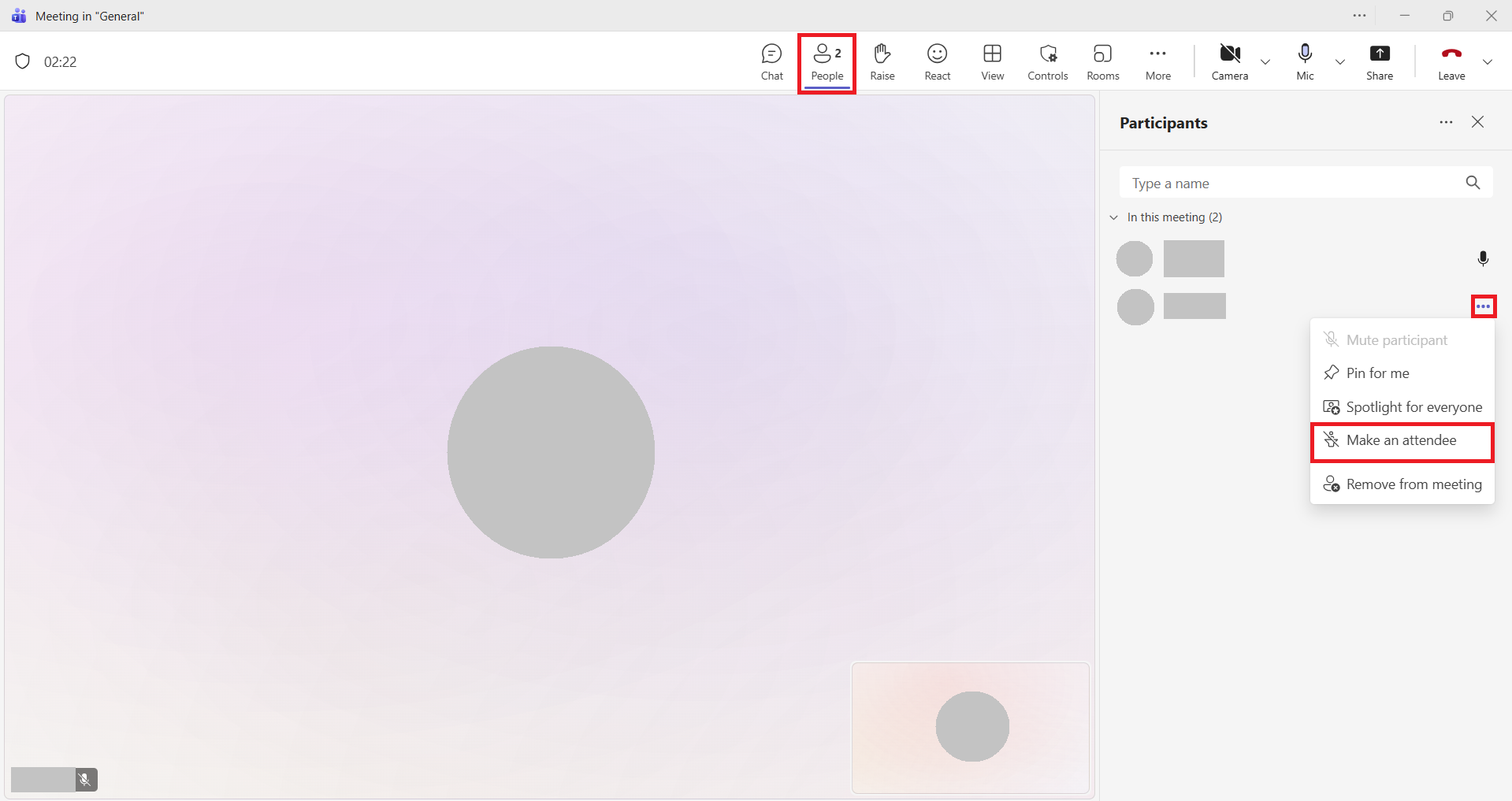Click the Share screen icon

point(1379,62)
